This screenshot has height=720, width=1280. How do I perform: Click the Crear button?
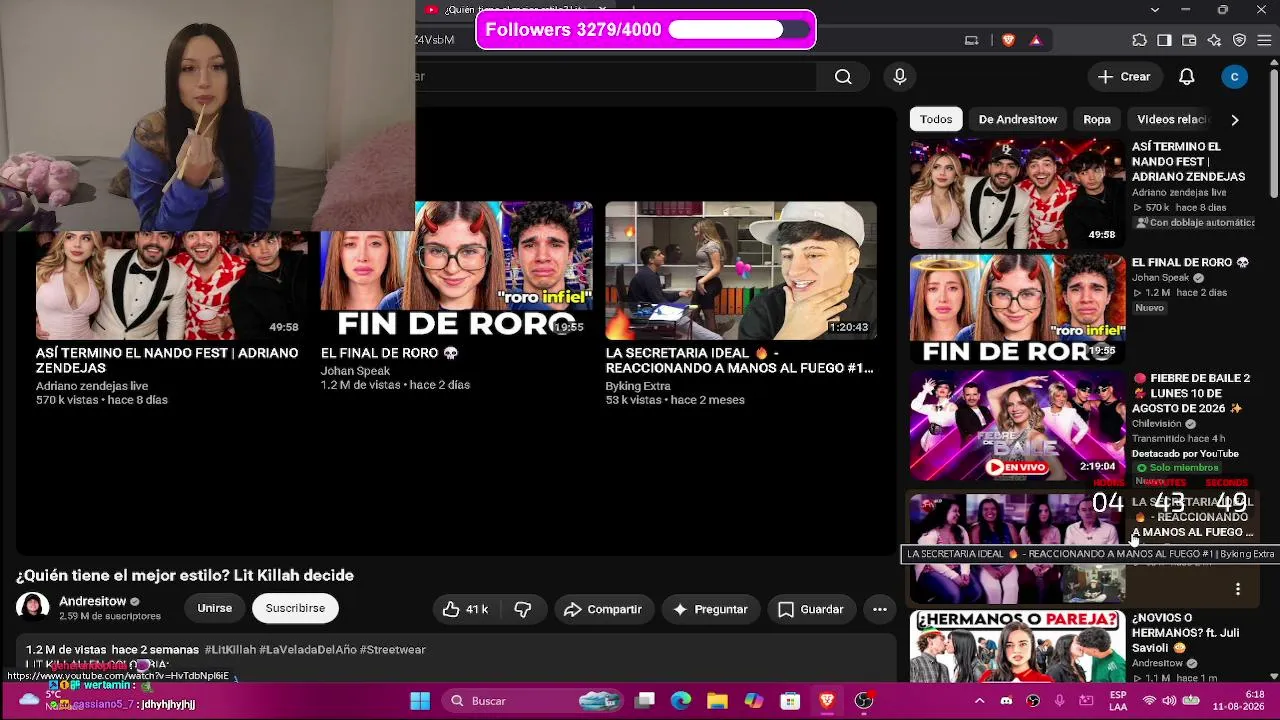1124,77
